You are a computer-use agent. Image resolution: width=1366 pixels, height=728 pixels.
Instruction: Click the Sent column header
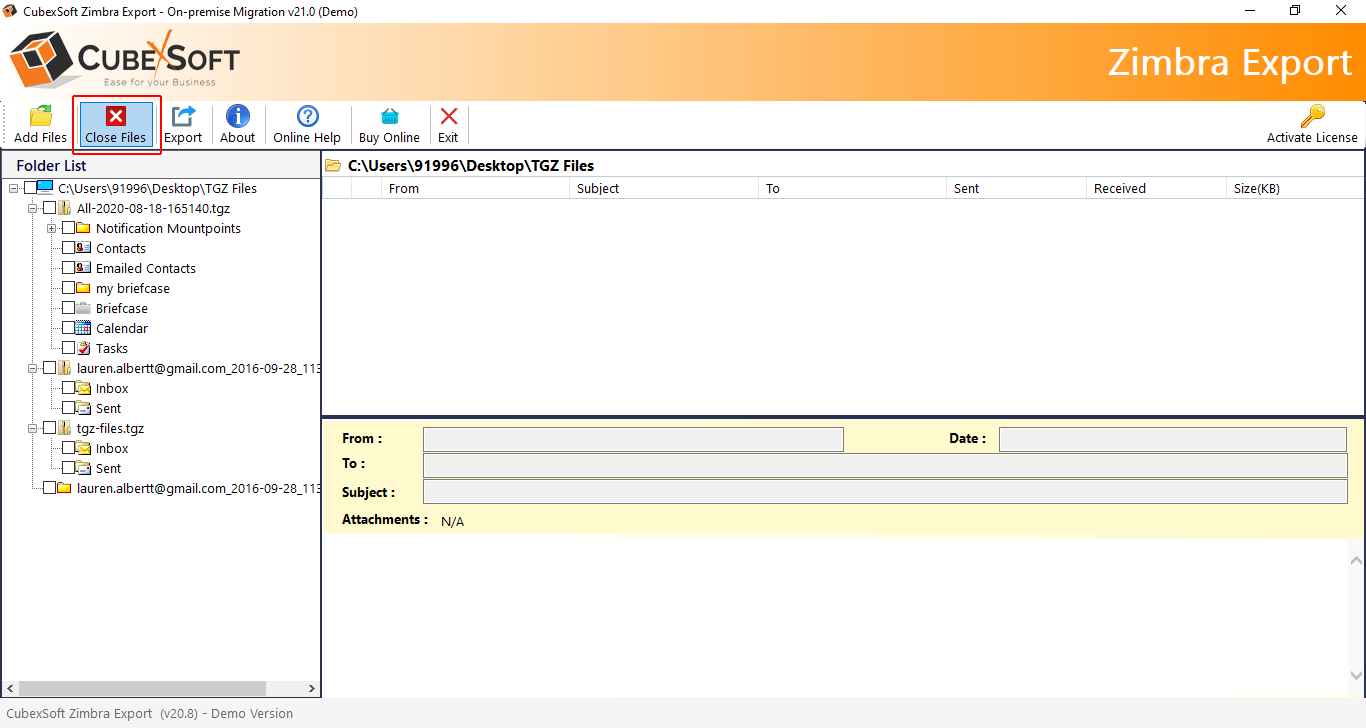click(x=1016, y=188)
